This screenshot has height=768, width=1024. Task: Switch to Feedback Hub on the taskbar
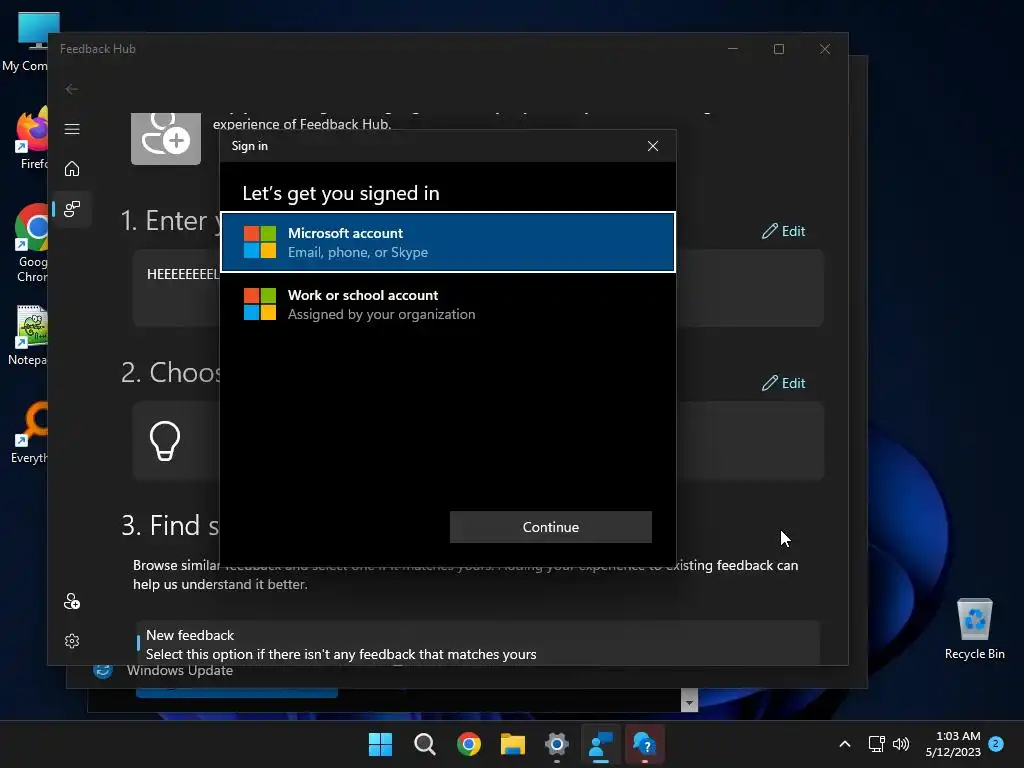pos(601,744)
